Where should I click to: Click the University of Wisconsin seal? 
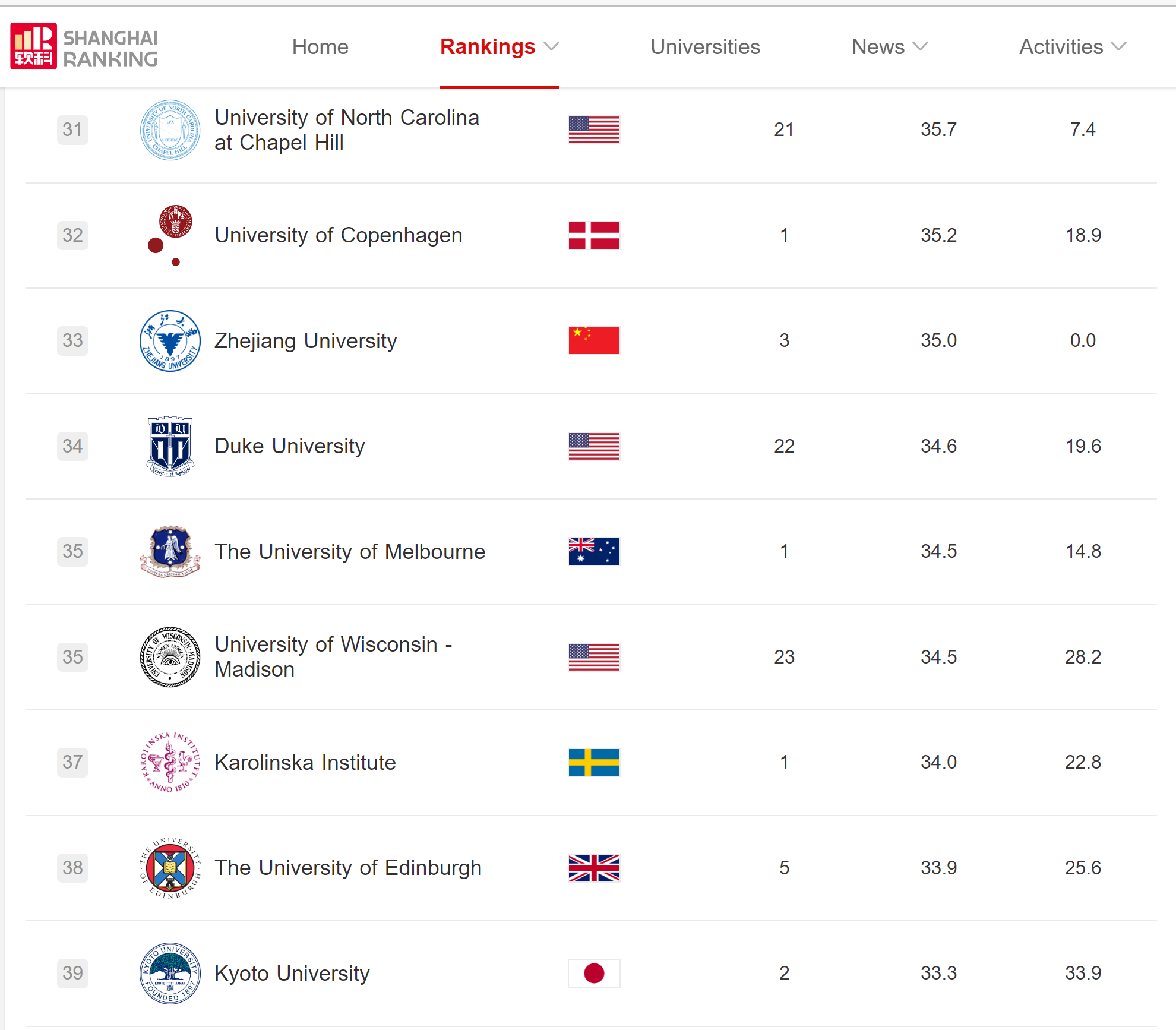pyautogui.click(x=170, y=657)
